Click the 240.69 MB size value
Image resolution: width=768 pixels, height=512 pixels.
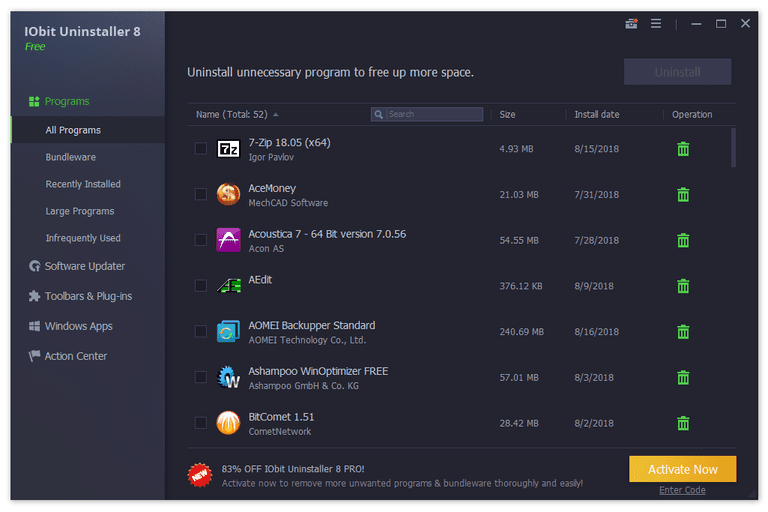coord(522,332)
